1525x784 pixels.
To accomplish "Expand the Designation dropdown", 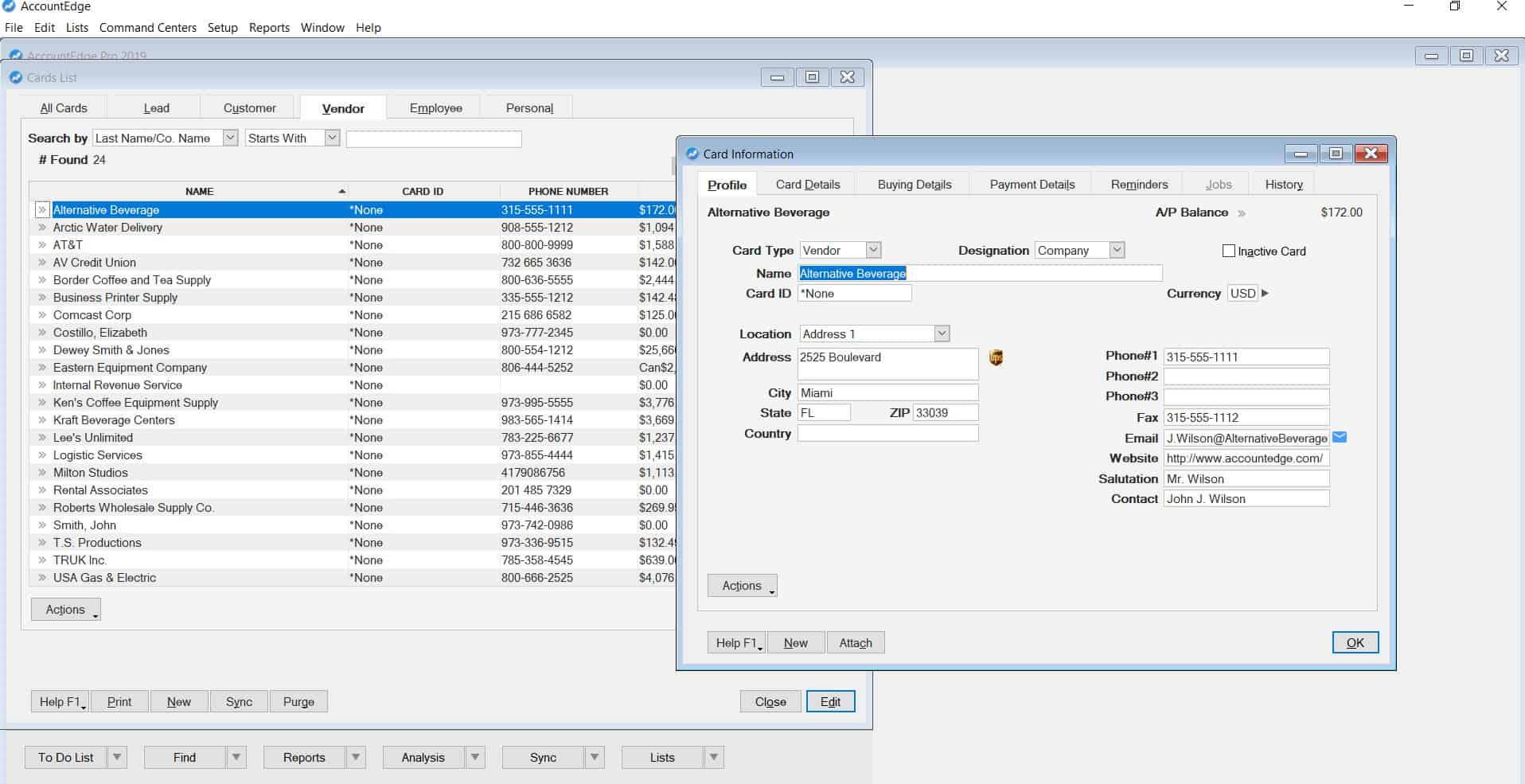I will click(x=1117, y=250).
